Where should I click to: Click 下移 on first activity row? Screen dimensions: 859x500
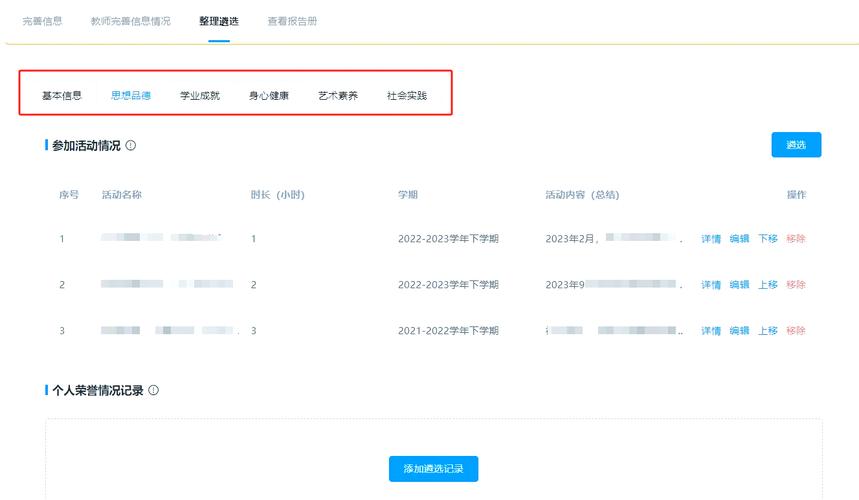pos(767,239)
